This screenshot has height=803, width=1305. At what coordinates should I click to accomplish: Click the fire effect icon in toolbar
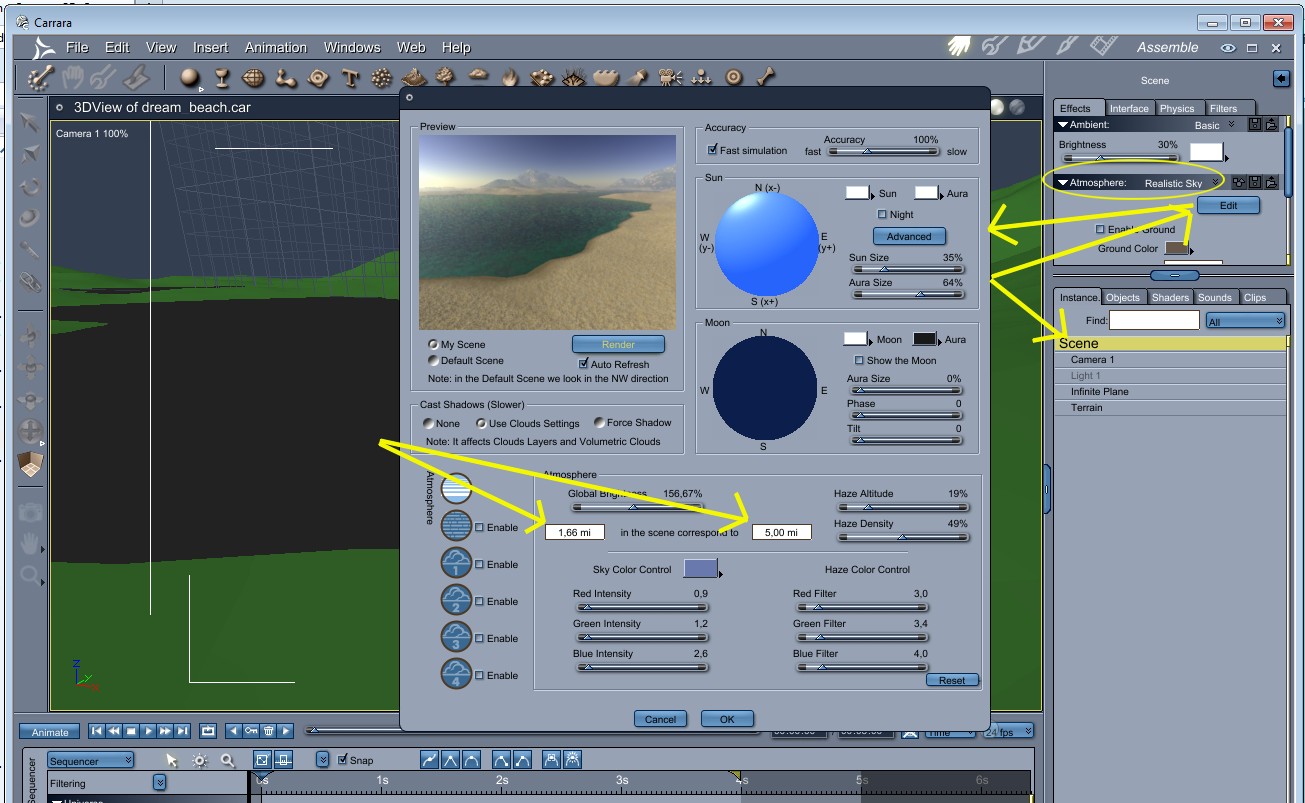509,77
